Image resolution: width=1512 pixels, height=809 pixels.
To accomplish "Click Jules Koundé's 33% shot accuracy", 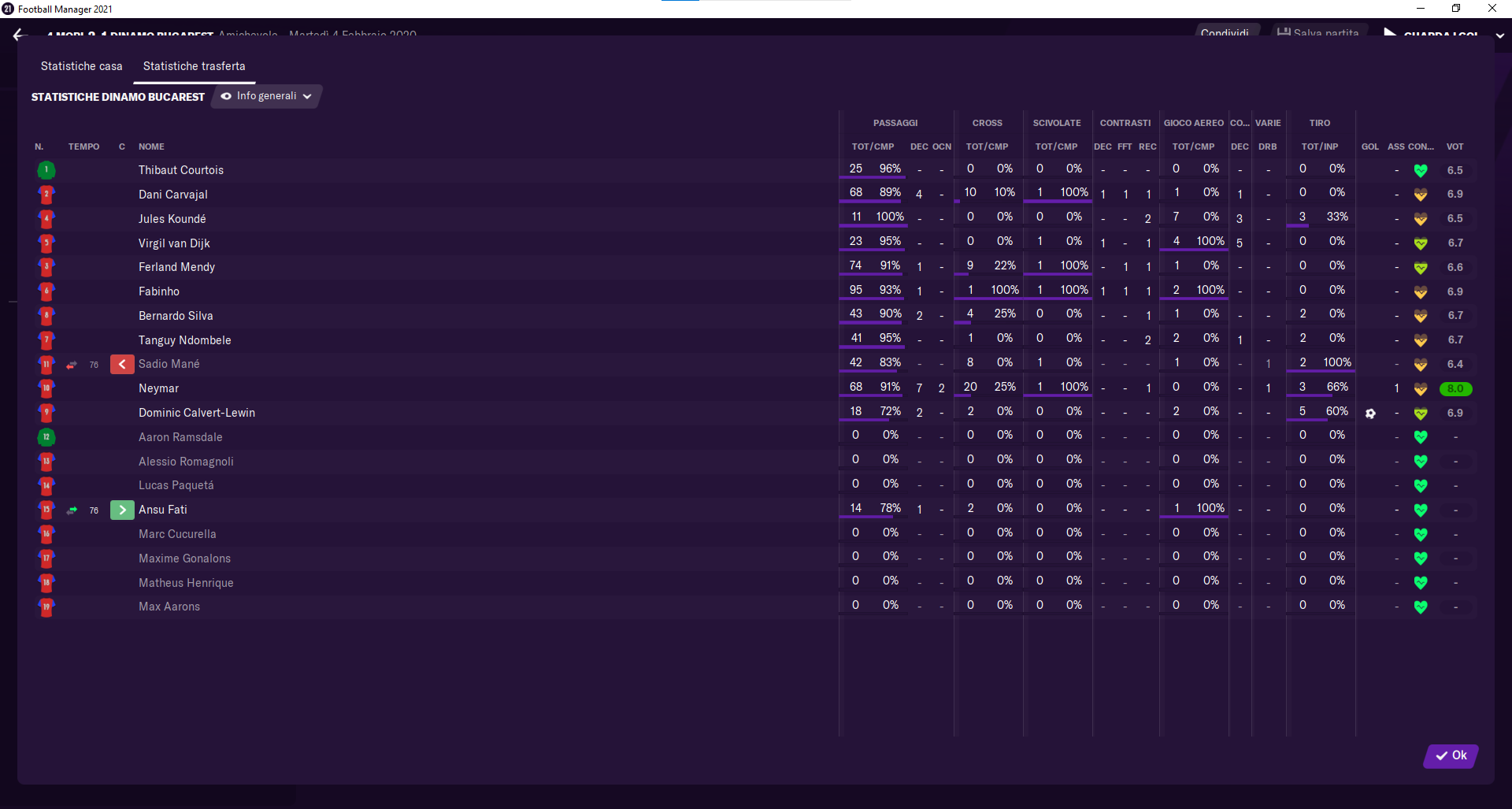I will [x=1337, y=217].
